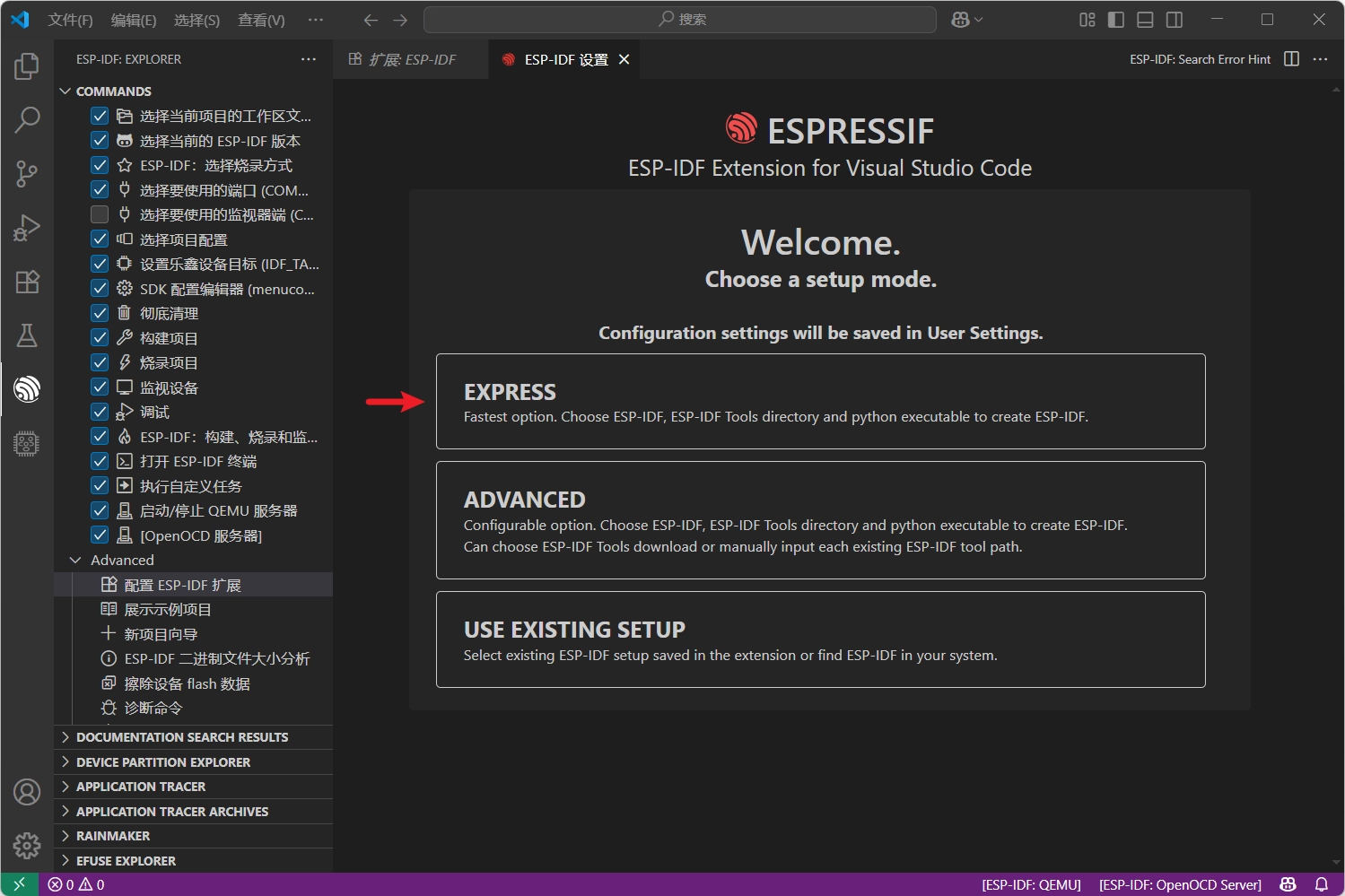This screenshot has width=1345, height=896.
Task: Click the search box in title bar
Action: [x=680, y=20]
